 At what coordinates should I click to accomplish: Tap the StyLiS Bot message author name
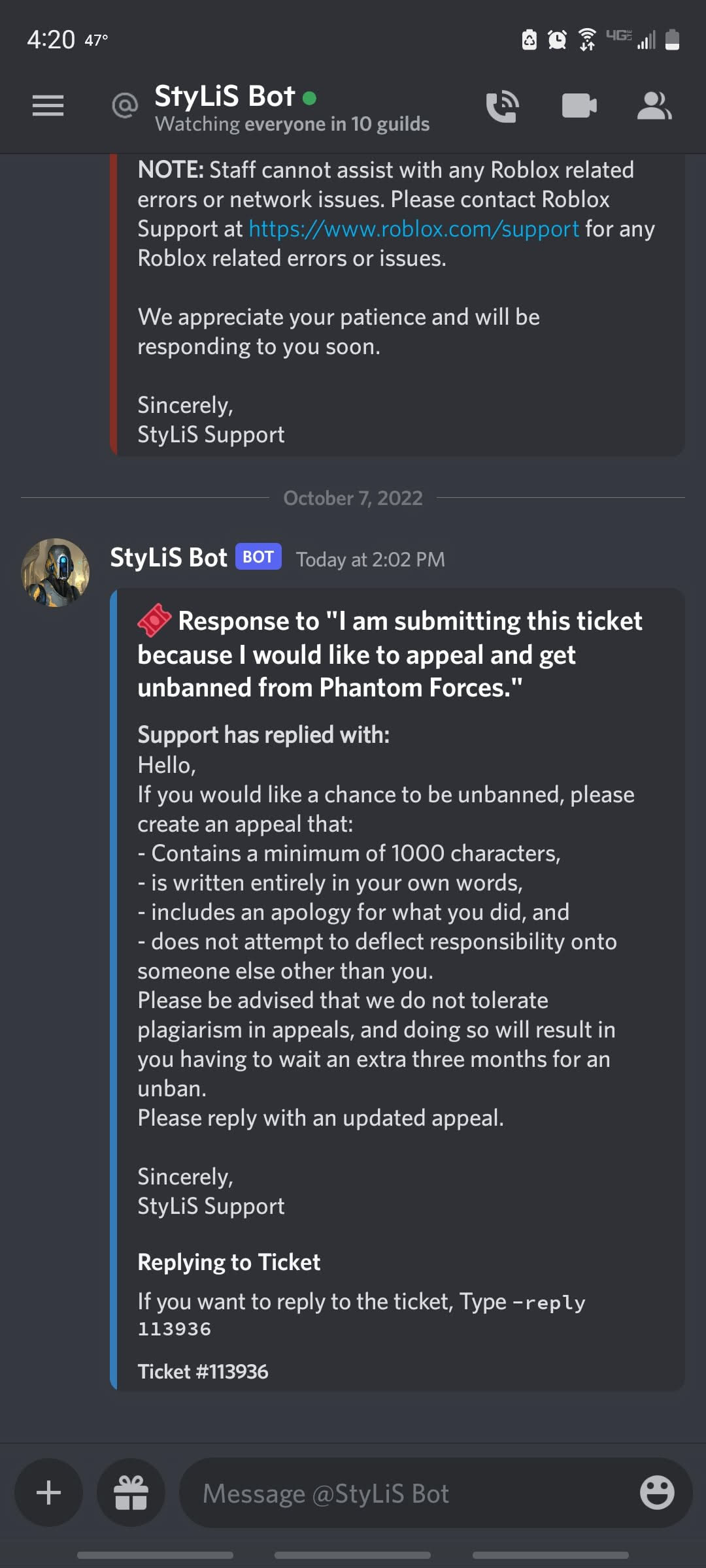pos(169,558)
